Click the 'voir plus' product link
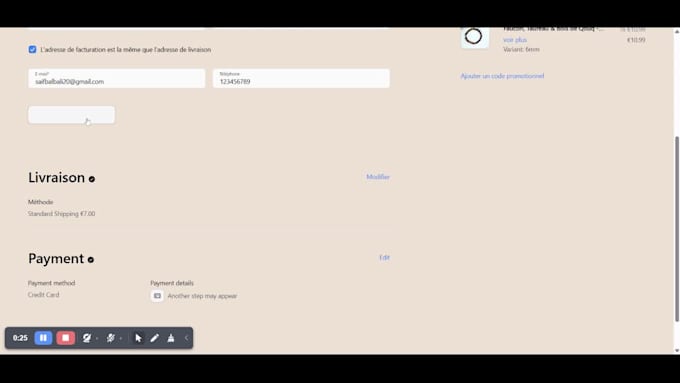 point(515,40)
